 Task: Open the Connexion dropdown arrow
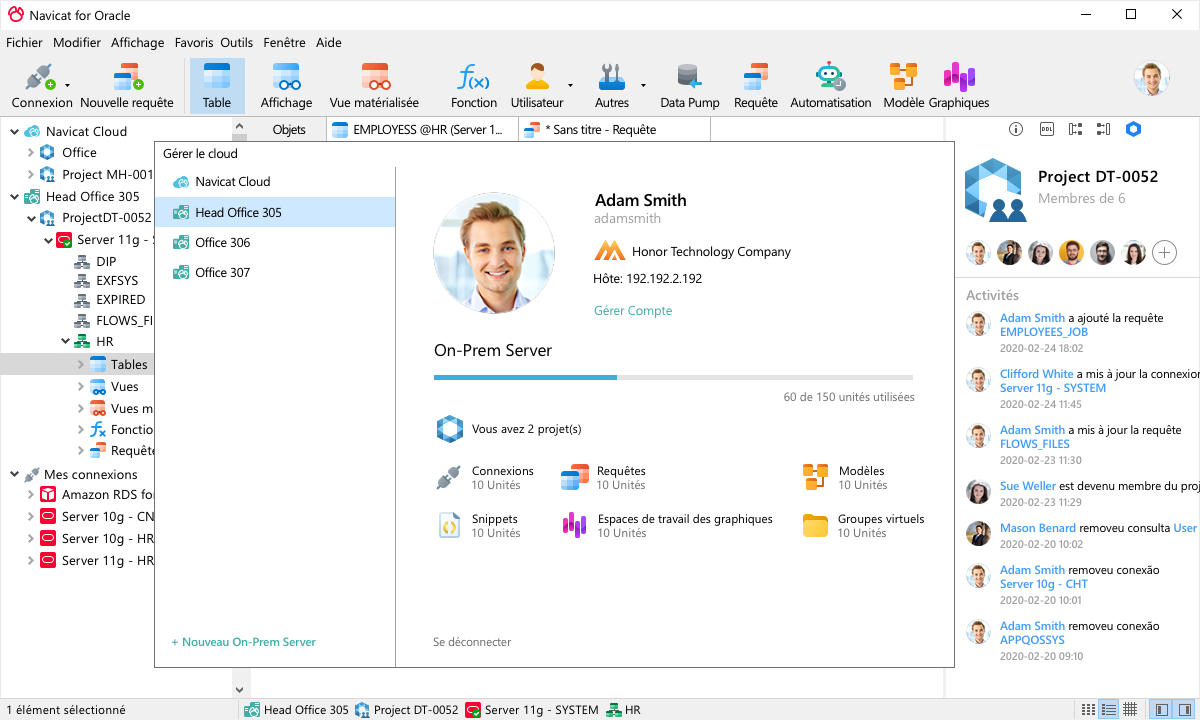coord(67,86)
